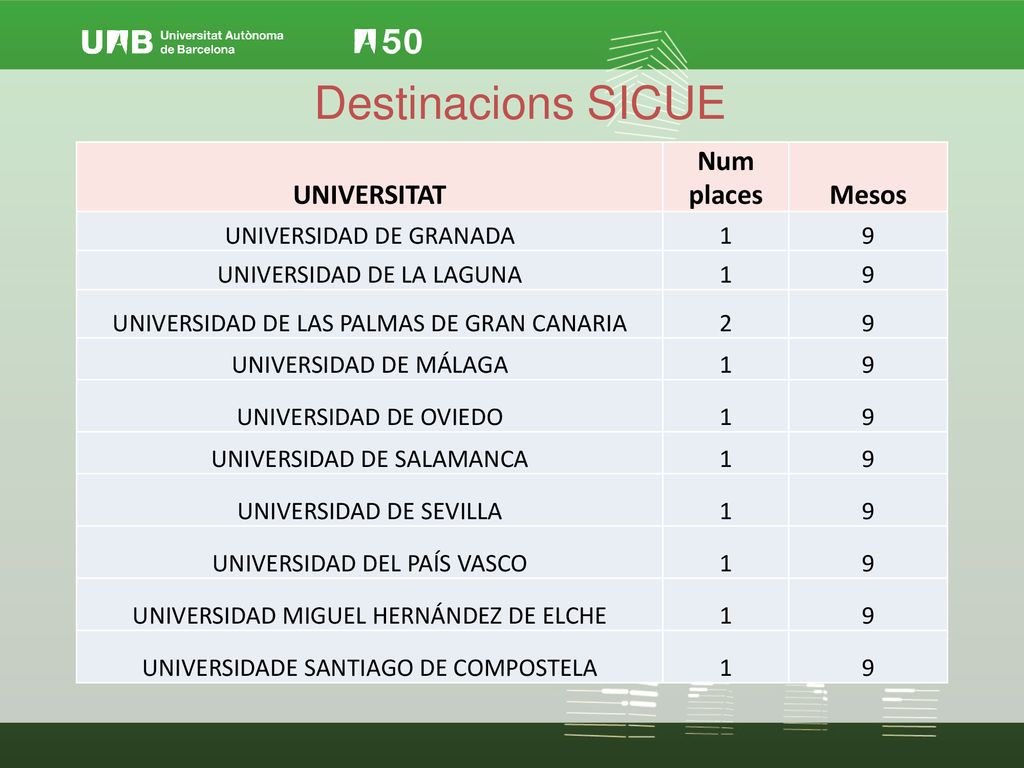Click the places value 2 for Las Palmas
The height and width of the screenshot is (768, 1024).
pyautogui.click(x=726, y=323)
